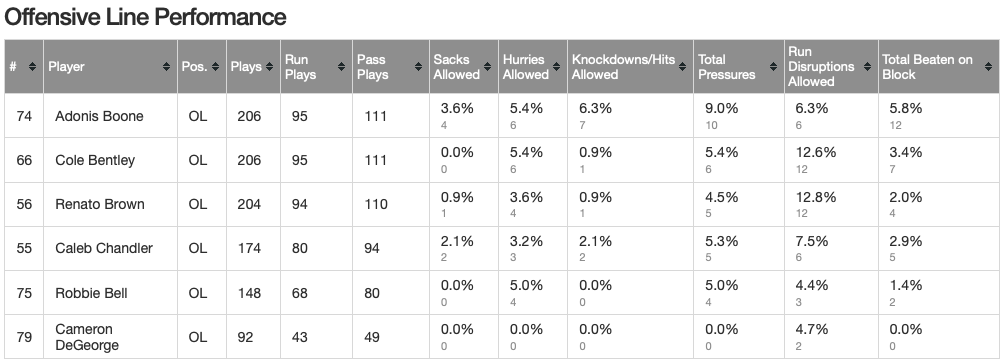Select the Robbie Bell row
This screenshot has height=364, width=1005.
click(502, 293)
